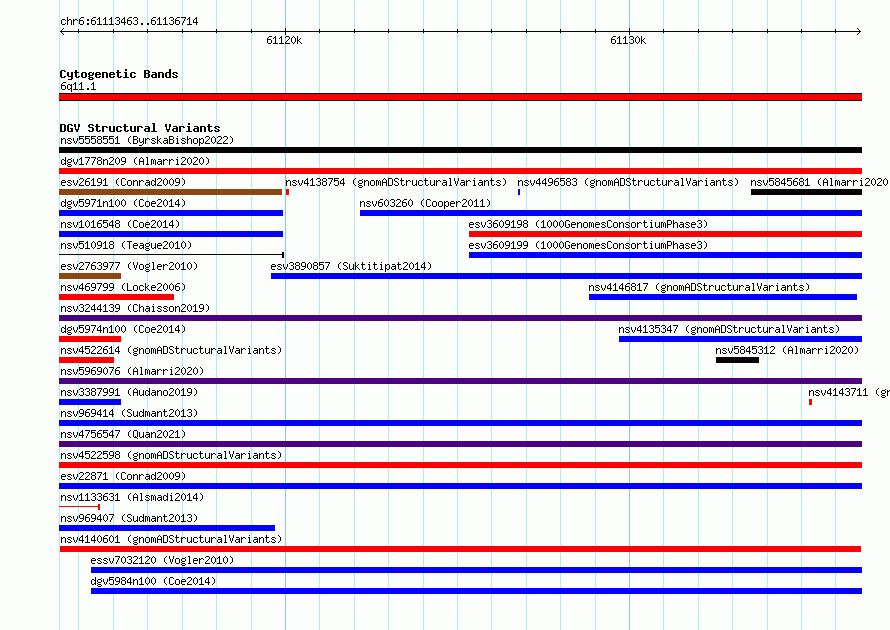Viewport: 890px width, 630px height.
Task: Click the black nsv5845681 variant bar
Action: pyautogui.click(x=807, y=192)
